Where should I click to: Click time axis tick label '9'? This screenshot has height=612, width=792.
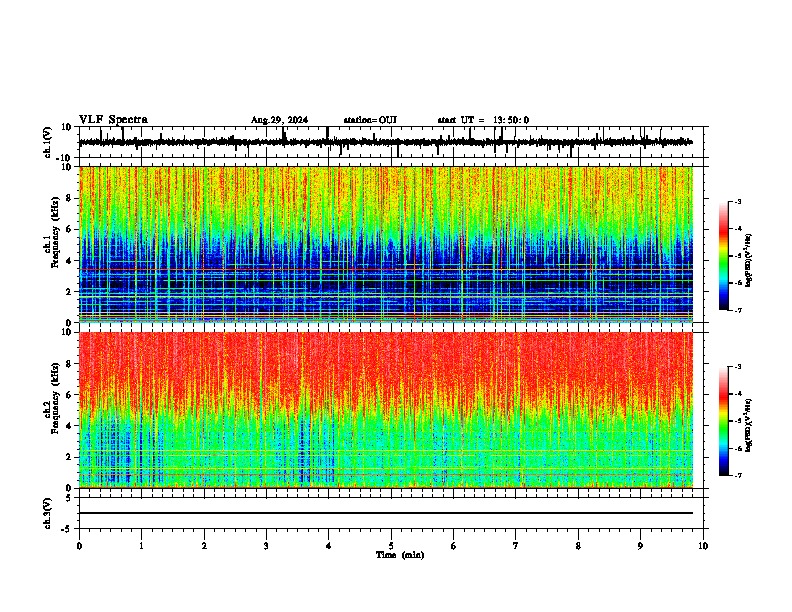640,546
